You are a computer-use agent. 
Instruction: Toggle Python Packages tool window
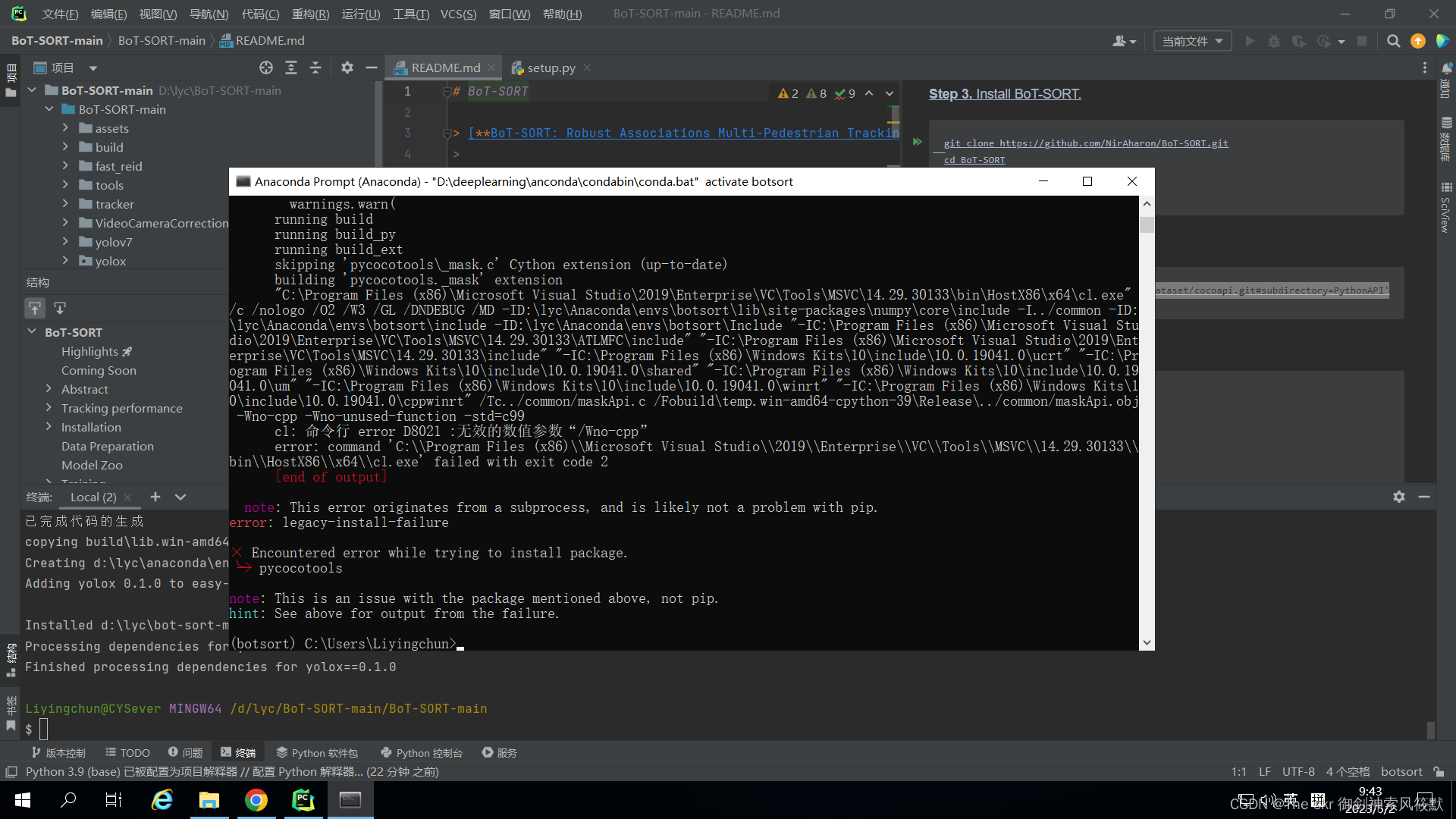point(317,752)
